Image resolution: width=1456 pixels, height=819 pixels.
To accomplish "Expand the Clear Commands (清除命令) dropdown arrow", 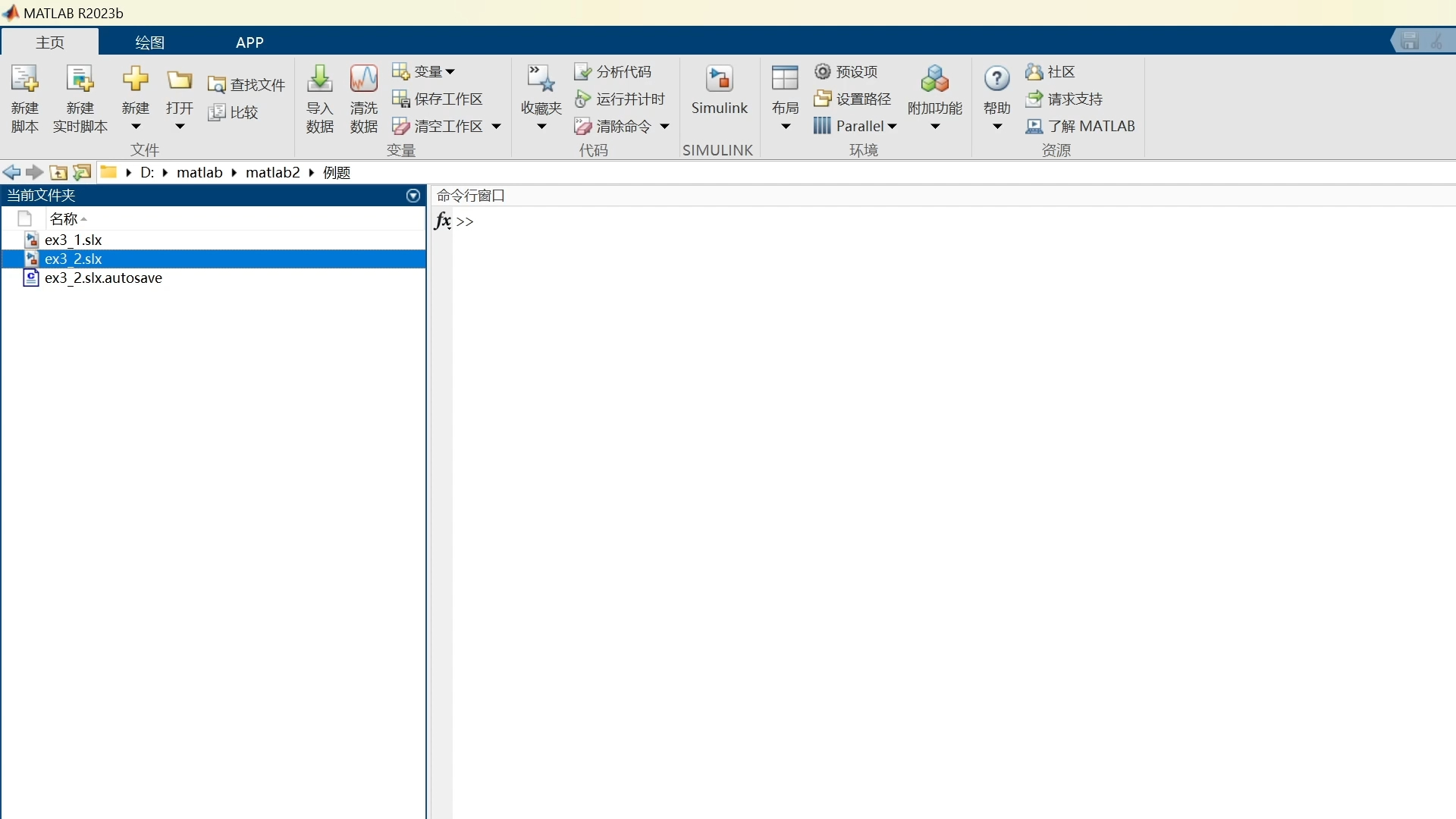I will (664, 127).
